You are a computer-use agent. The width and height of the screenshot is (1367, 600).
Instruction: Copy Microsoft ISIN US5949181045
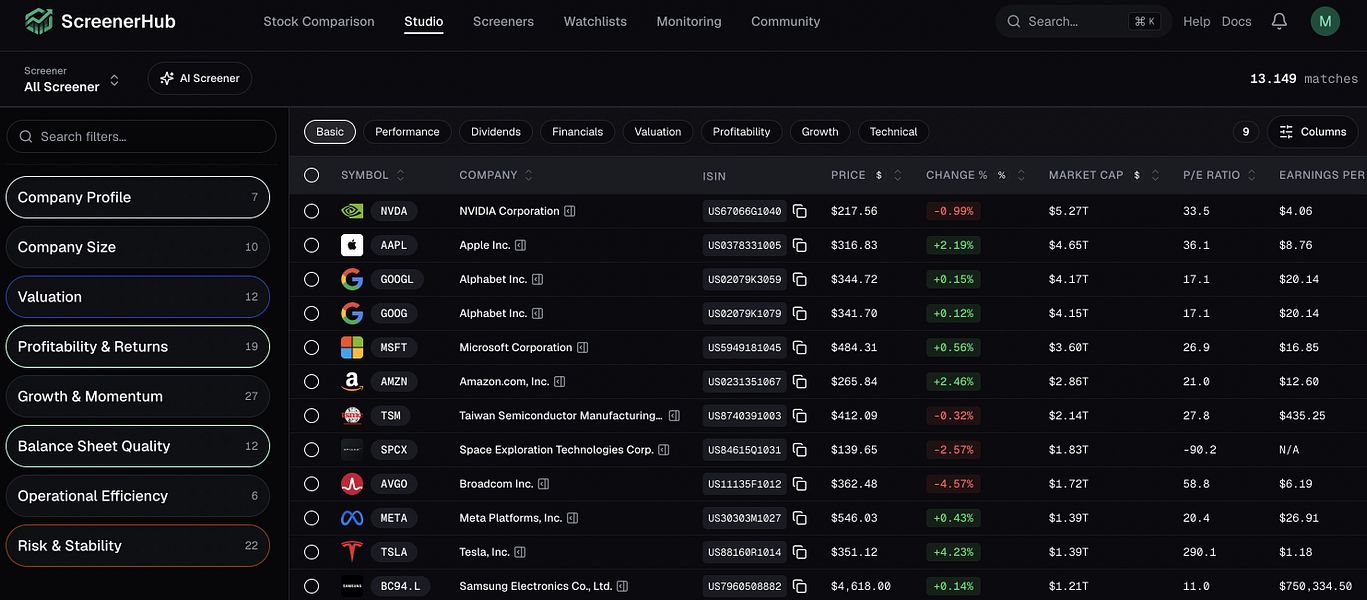(800, 347)
